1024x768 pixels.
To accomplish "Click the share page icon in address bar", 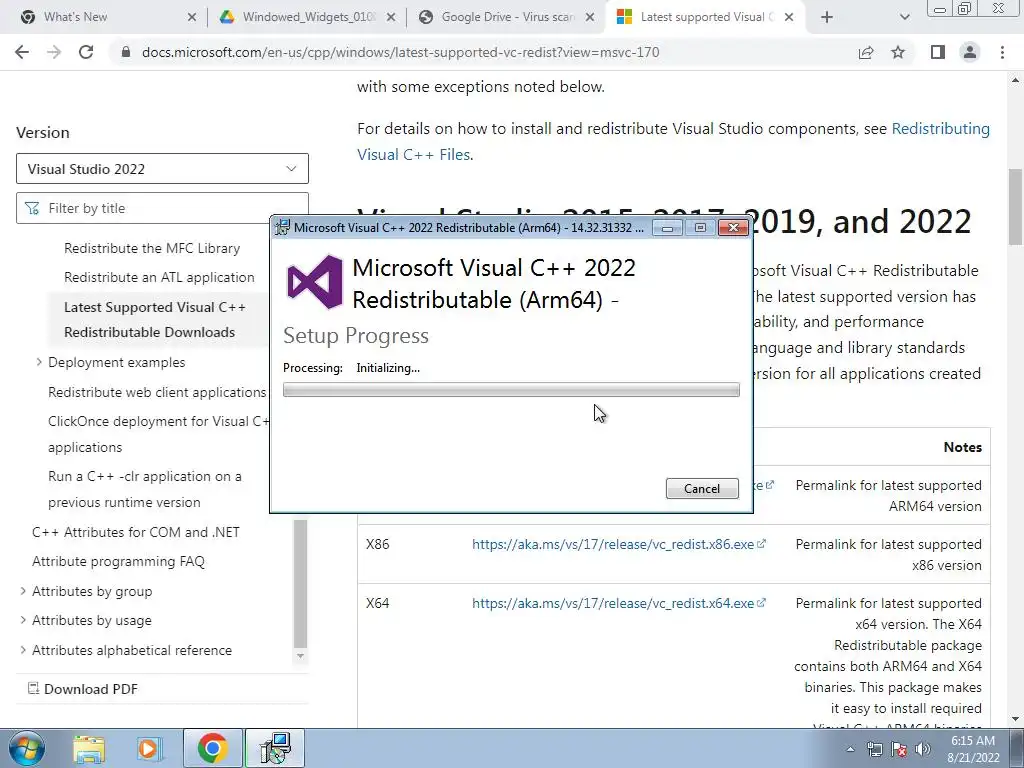I will coord(866,52).
